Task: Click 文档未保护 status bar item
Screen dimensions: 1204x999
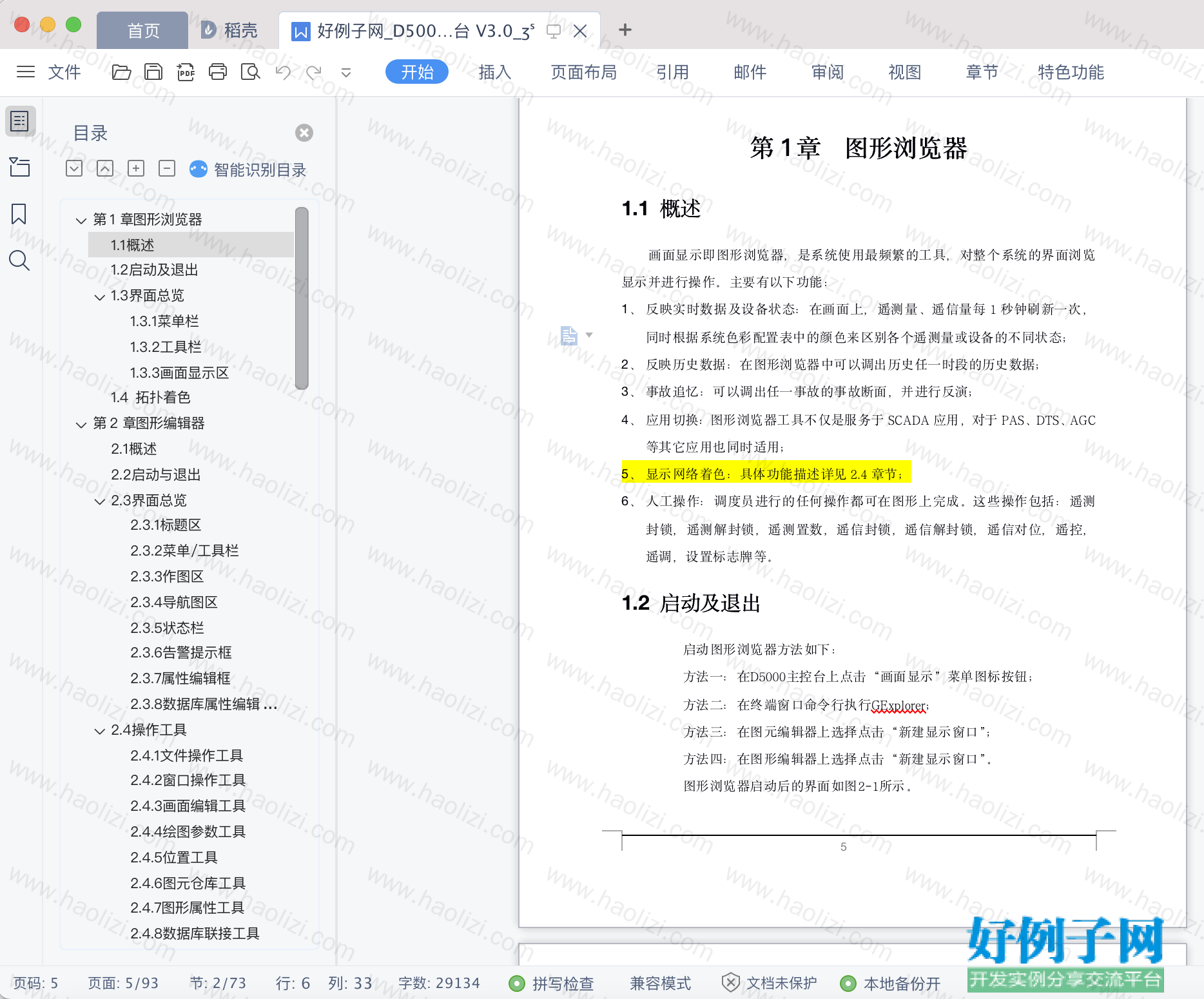Action: tap(770, 984)
